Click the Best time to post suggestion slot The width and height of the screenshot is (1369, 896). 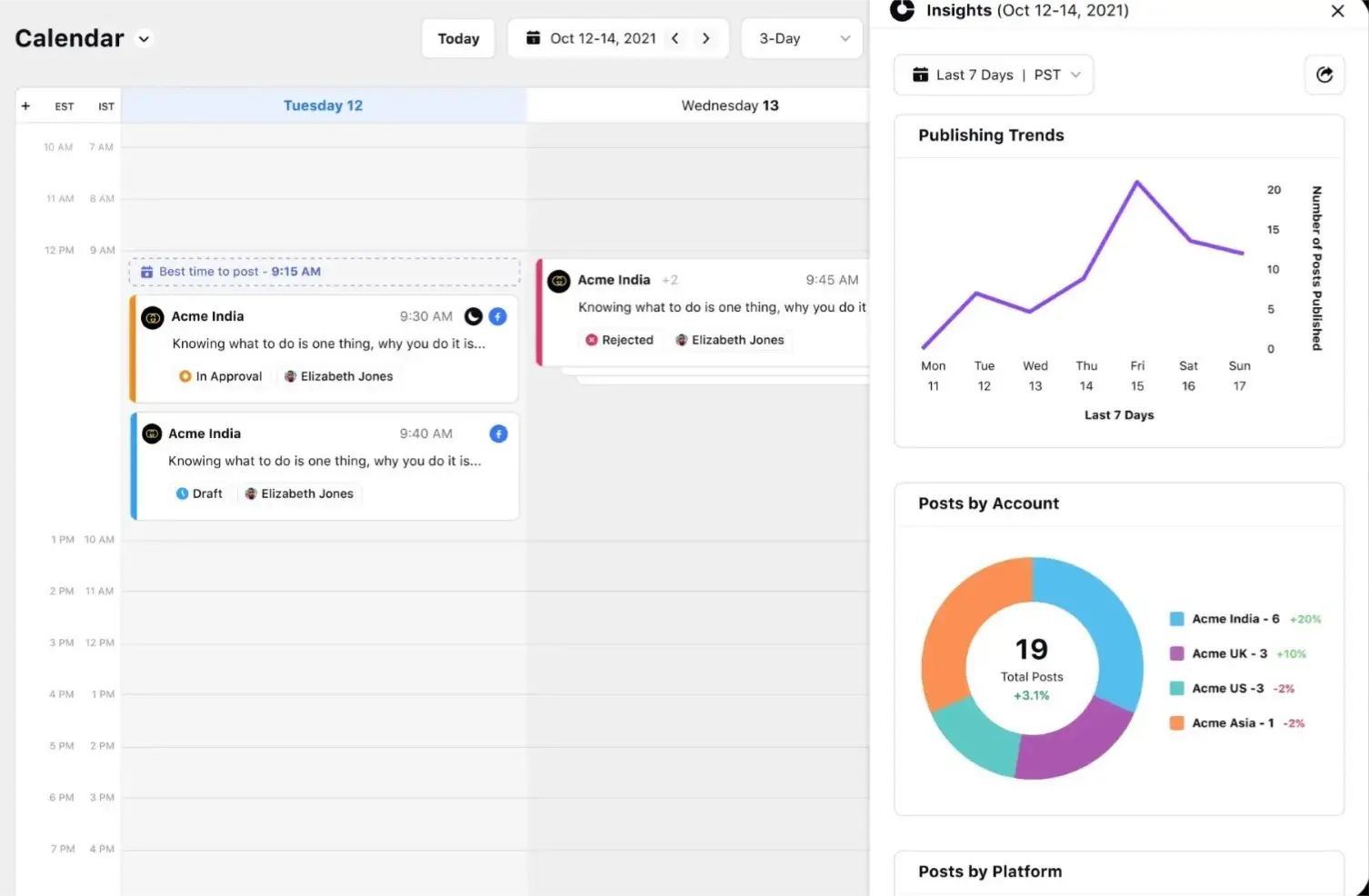(x=324, y=271)
